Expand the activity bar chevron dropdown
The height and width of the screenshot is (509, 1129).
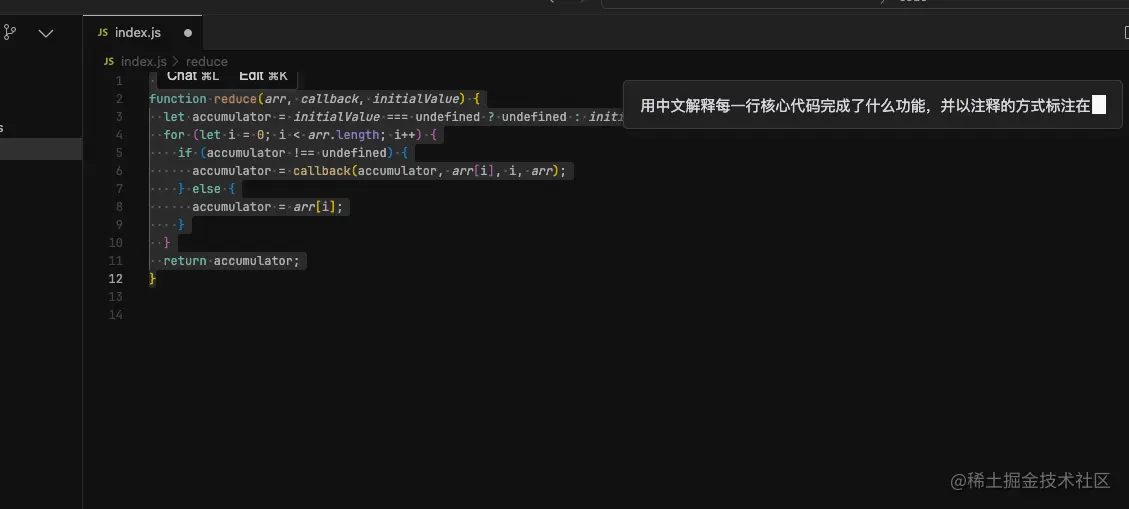[x=46, y=33]
